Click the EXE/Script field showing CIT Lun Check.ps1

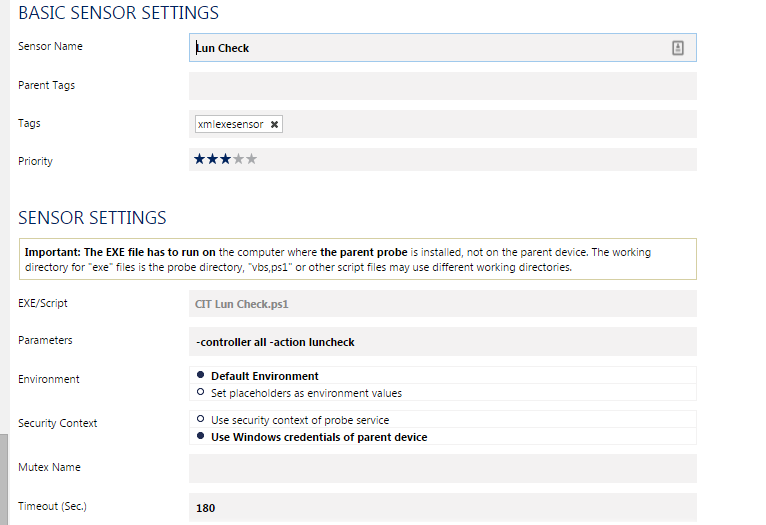pos(442,303)
